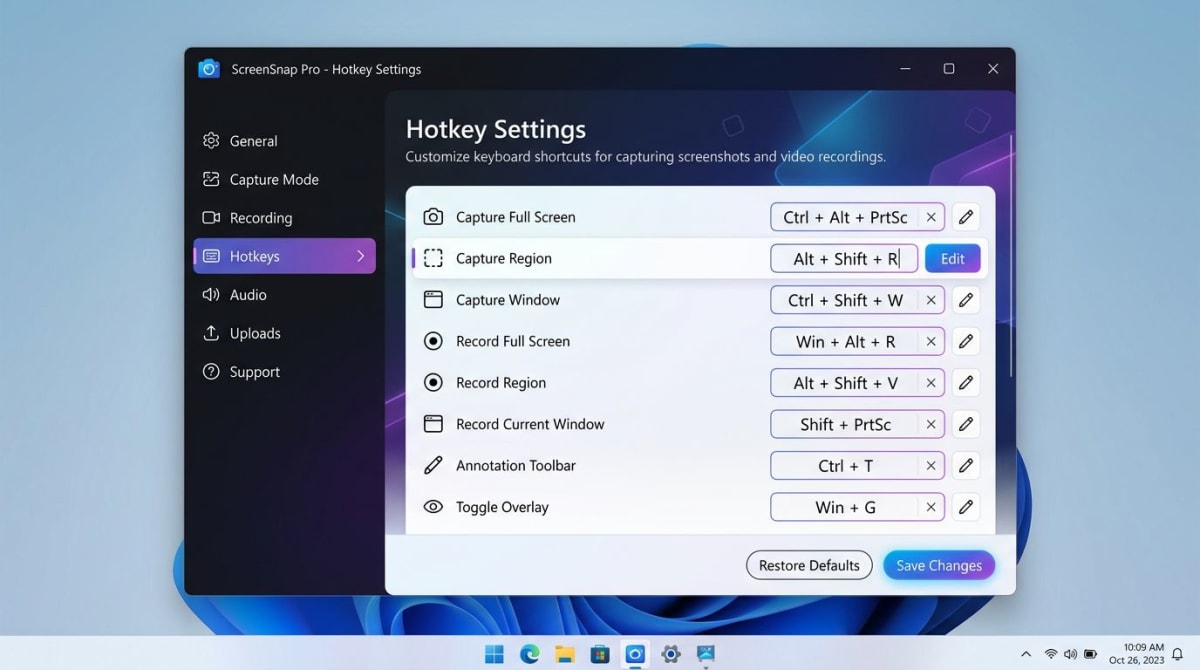Click the Wi-Fi icon in system tray
Image resolution: width=1200 pixels, height=670 pixels.
pos(1051,654)
